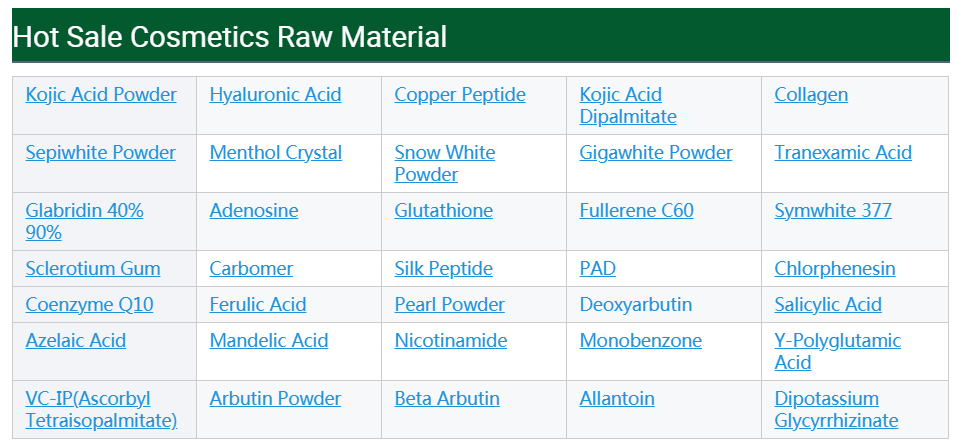
Task: Open the Sclerotium Gum link
Action: coord(92,269)
